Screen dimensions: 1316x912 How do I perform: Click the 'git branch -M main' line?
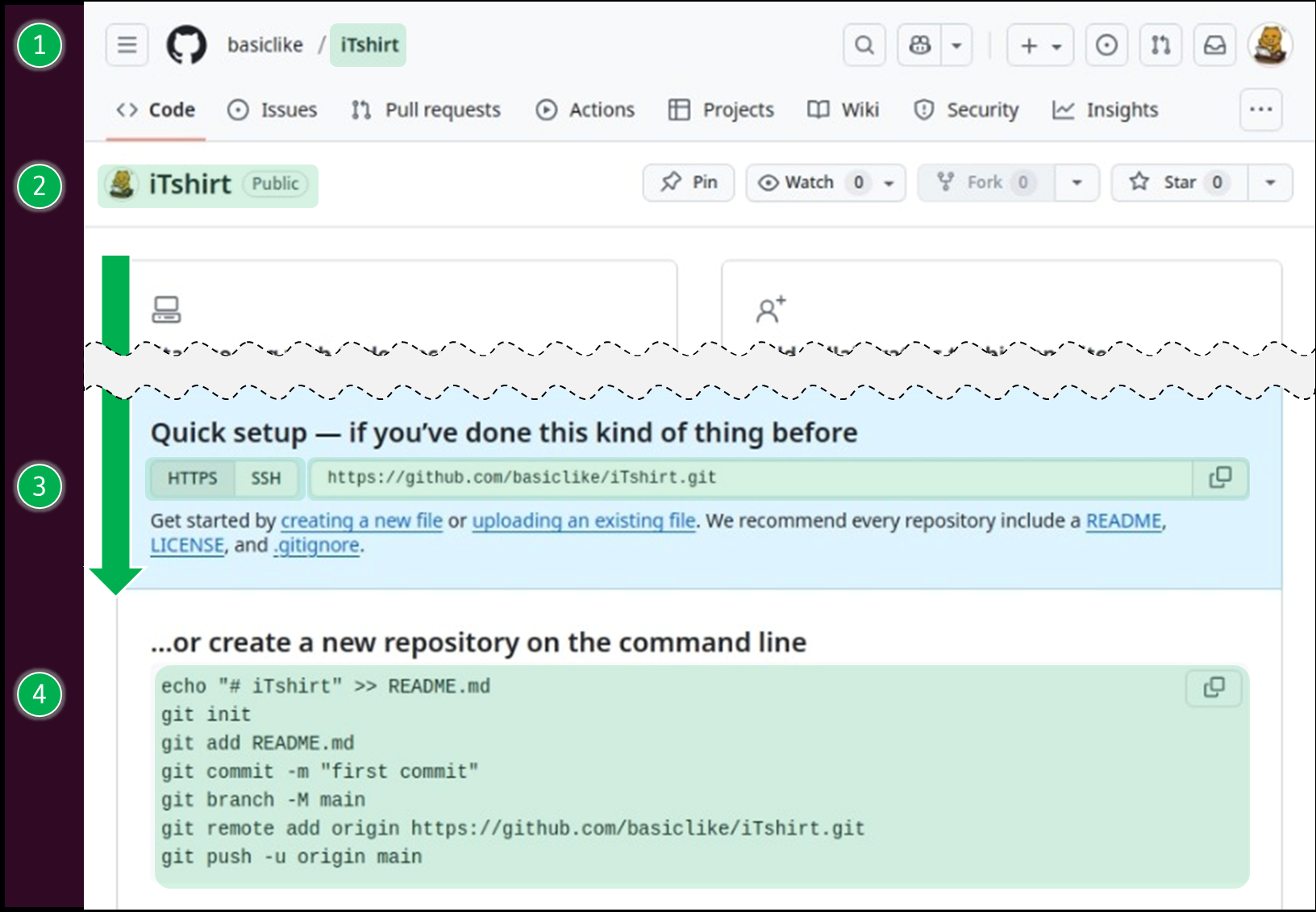[263, 800]
